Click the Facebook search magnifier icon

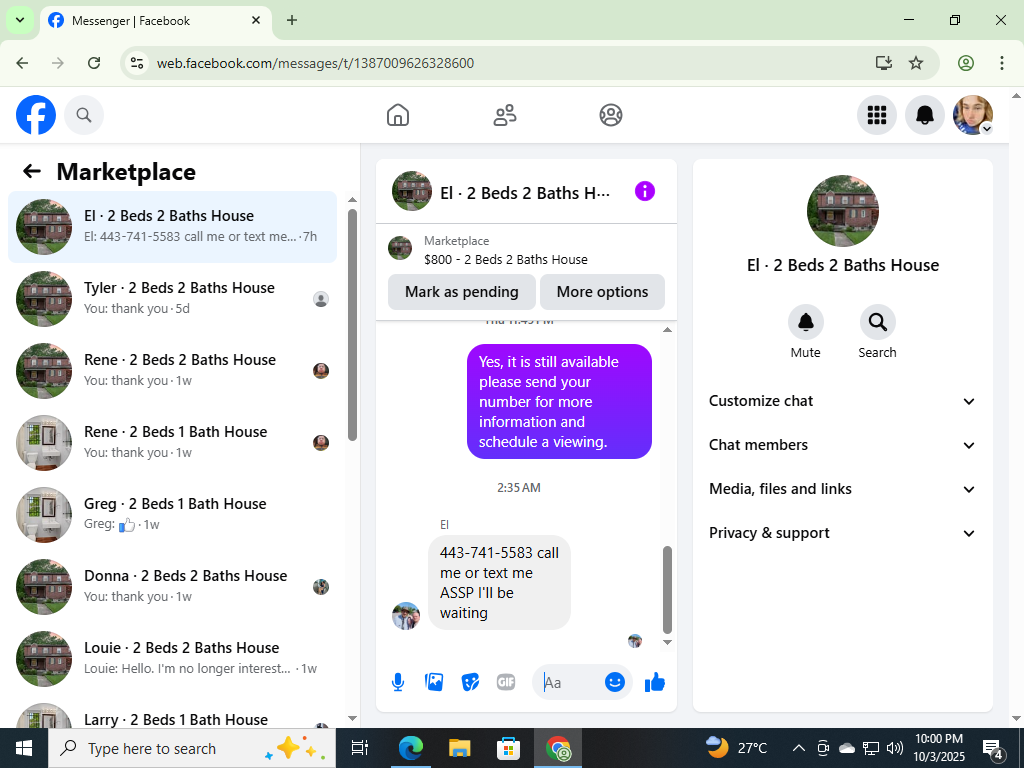click(x=84, y=115)
